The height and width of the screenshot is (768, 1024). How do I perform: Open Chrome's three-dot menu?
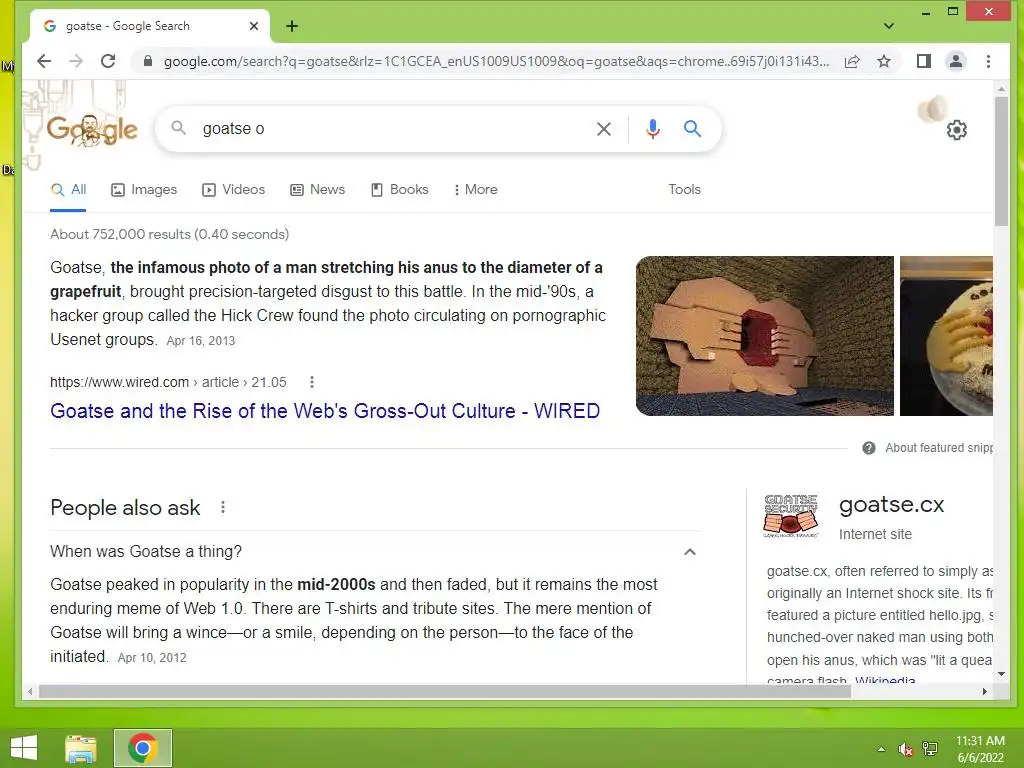point(988,61)
